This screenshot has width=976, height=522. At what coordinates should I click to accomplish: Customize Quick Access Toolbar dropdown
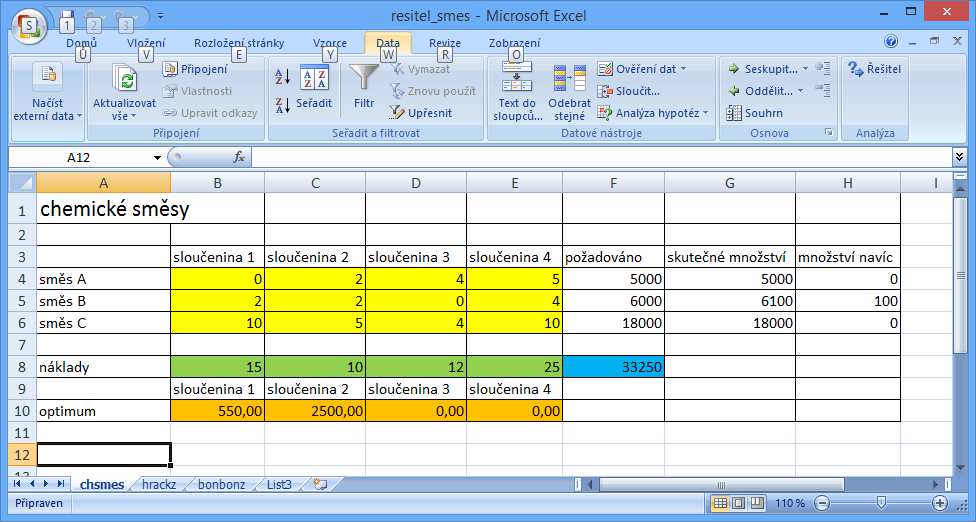click(x=161, y=16)
